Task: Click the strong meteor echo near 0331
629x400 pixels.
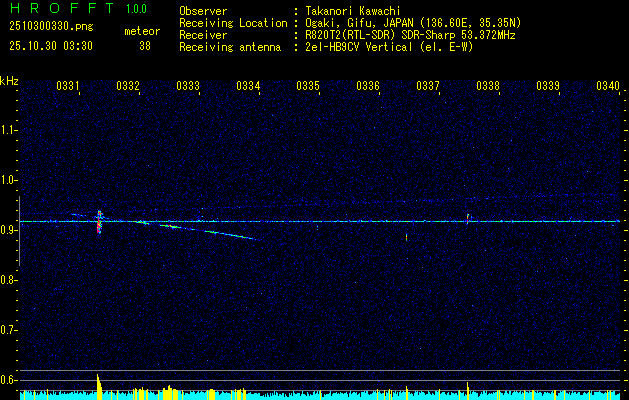Action: (99, 222)
